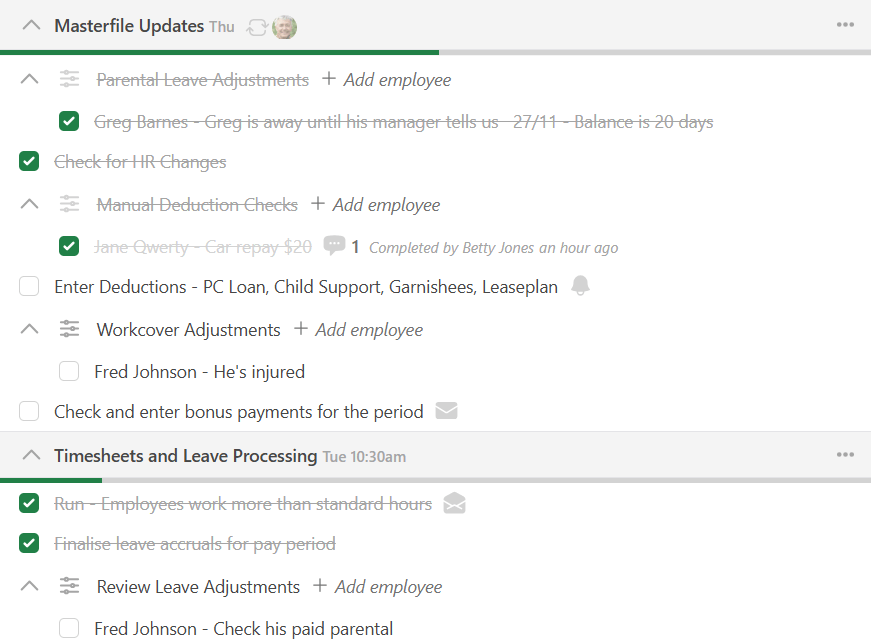Collapse the Workcover Adjustments group
The width and height of the screenshot is (871, 640).
pos(30,329)
